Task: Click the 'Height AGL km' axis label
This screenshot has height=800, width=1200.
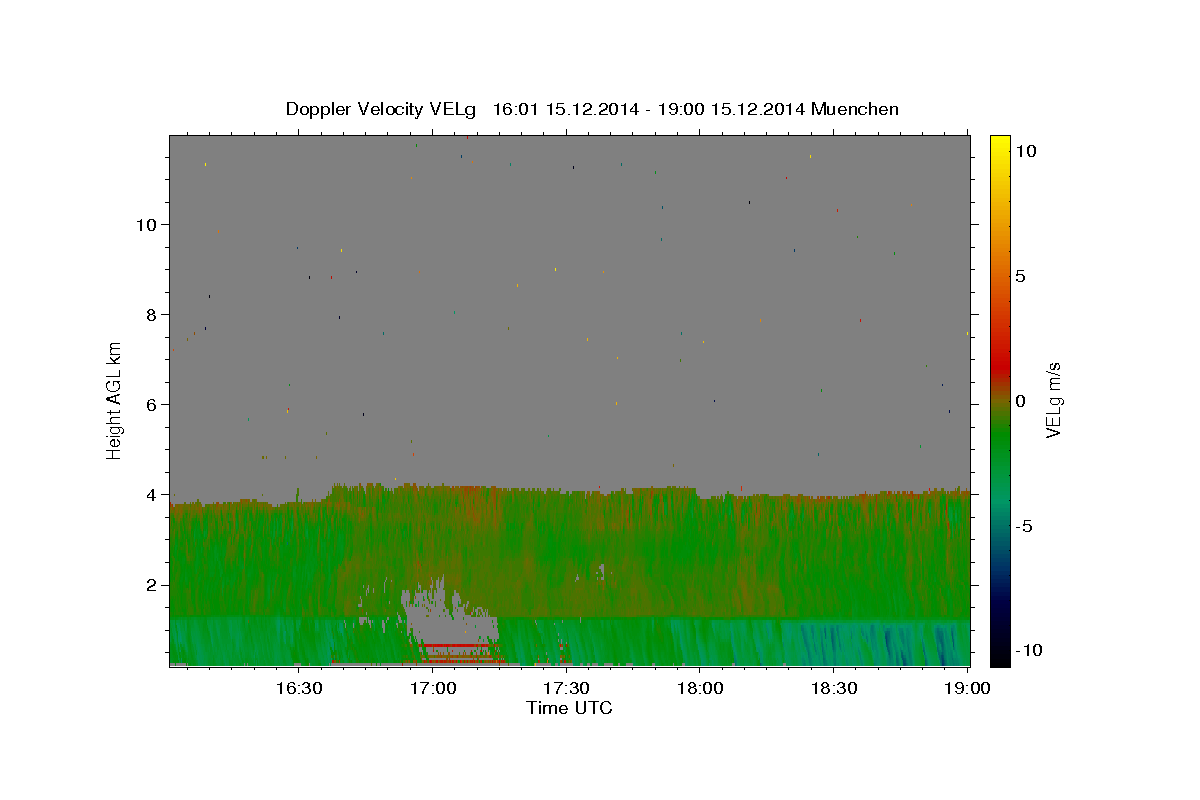Action: pyautogui.click(x=115, y=400)
